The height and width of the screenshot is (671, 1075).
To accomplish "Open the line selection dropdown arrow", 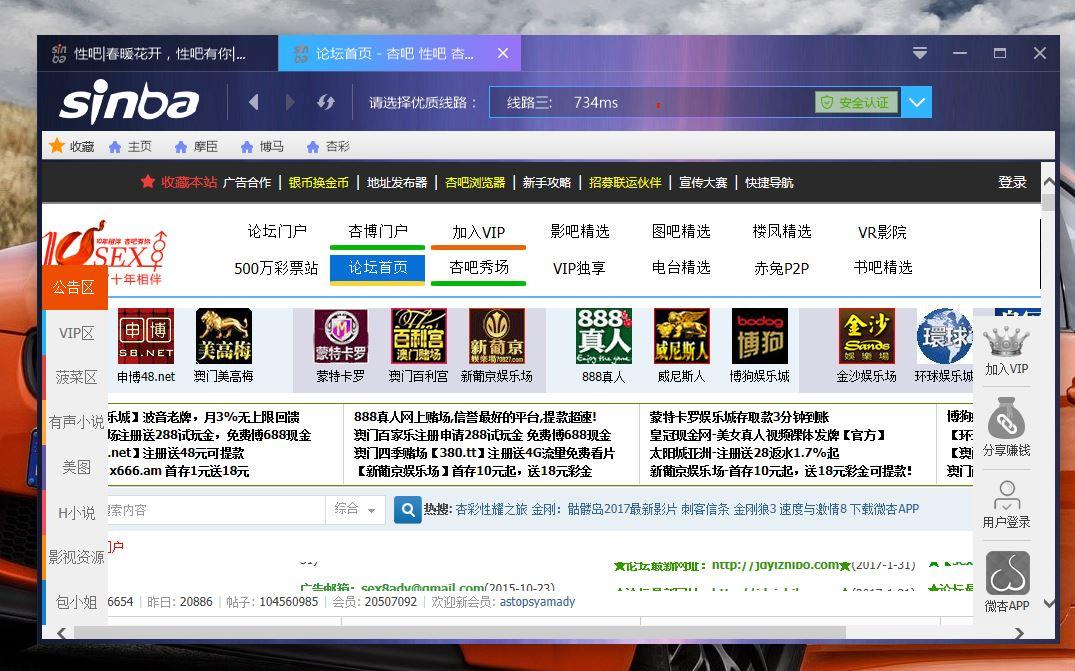I will click(x=917, y=102).
